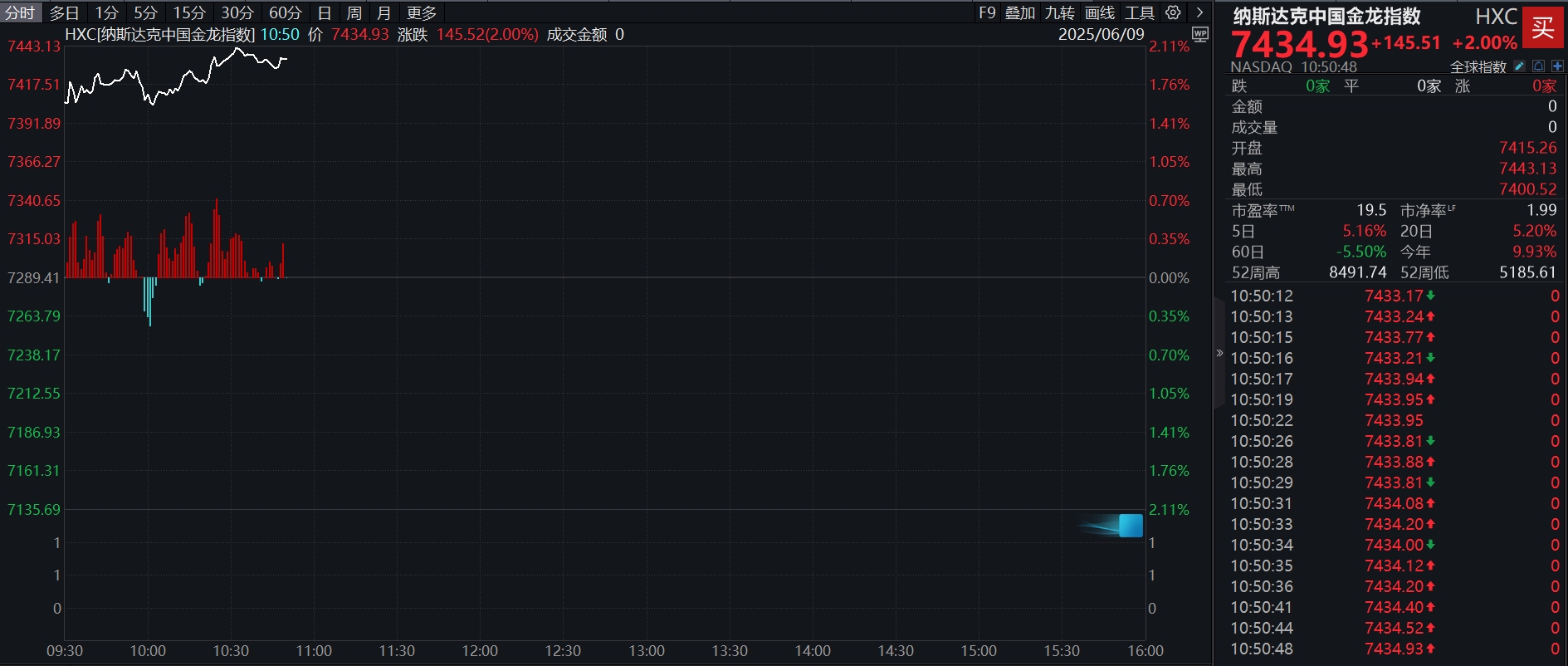1568x666 pixels.
Task: Click the 全球指数 category link
Action: point(1478,66)
